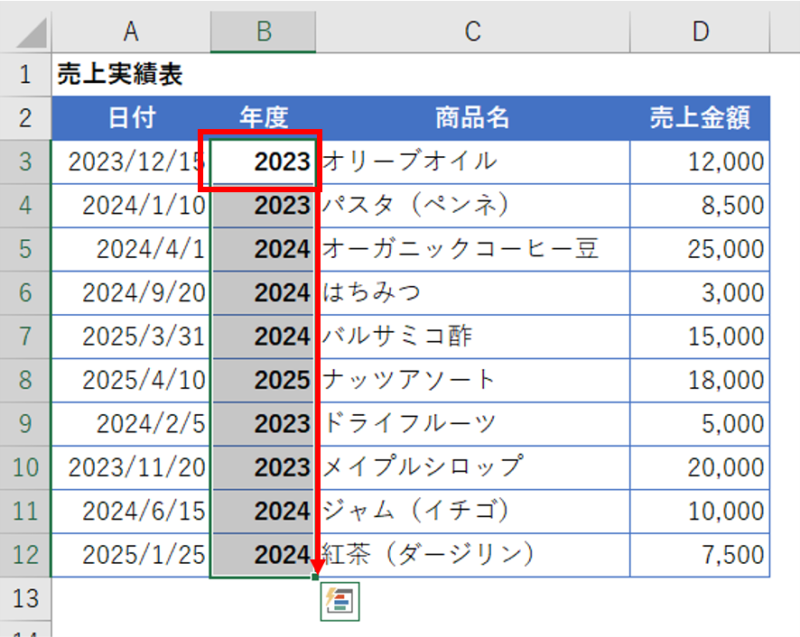The width and height of the screenshot is (800, 637).
Task: Click the date cell 2023/11/20
Action: [131, 468]
